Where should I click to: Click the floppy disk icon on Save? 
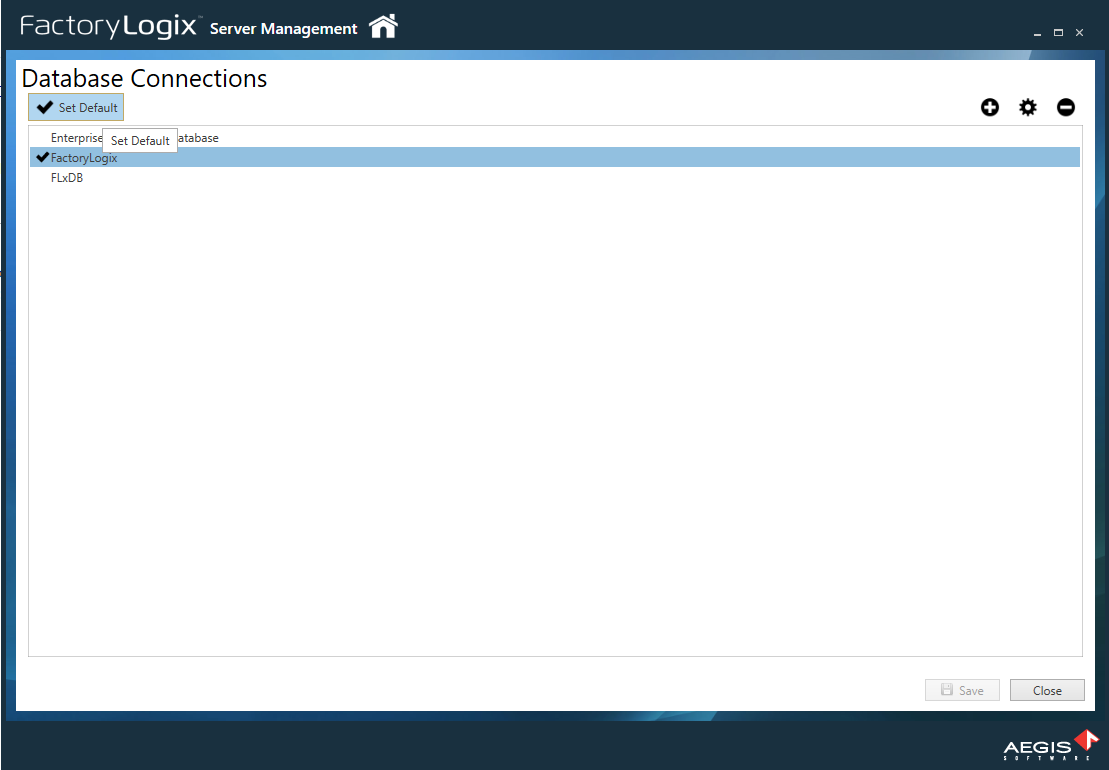click(x=946, y=690)
